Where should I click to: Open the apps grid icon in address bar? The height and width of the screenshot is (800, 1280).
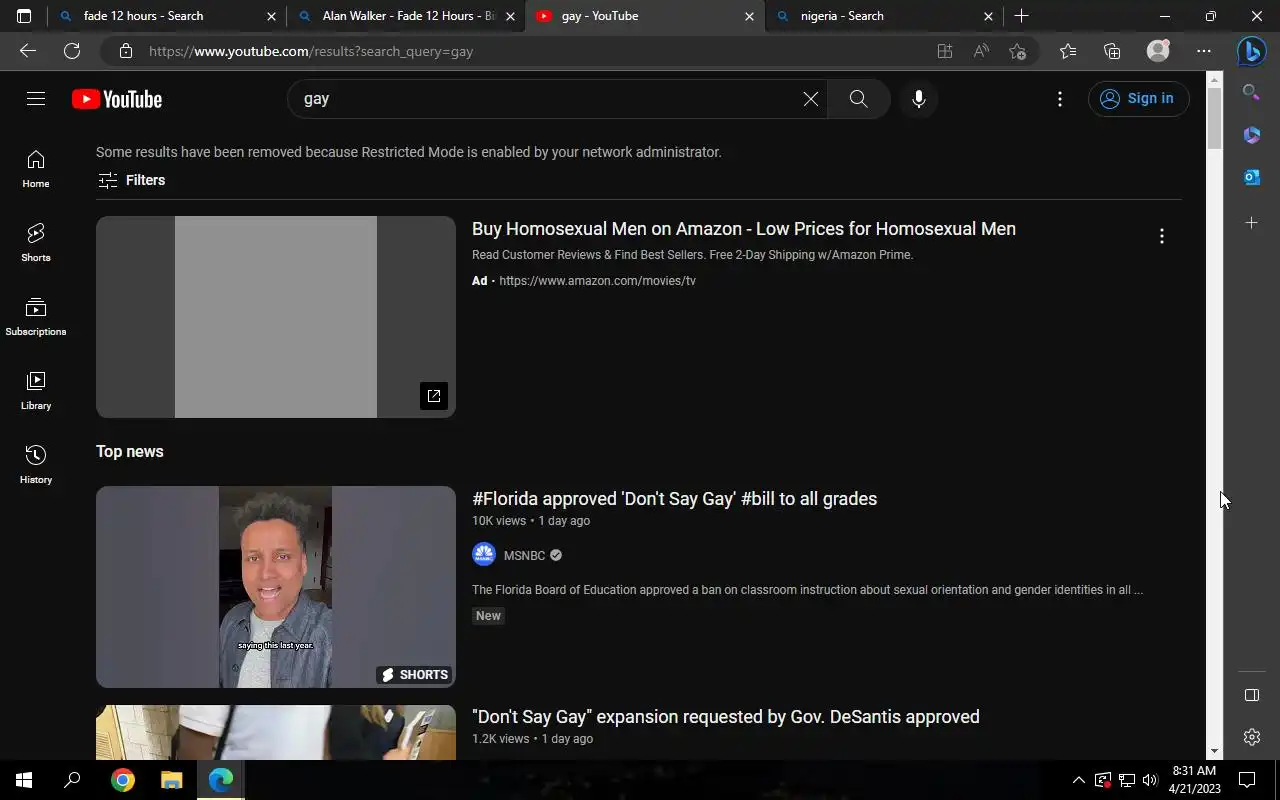point(944,51)
